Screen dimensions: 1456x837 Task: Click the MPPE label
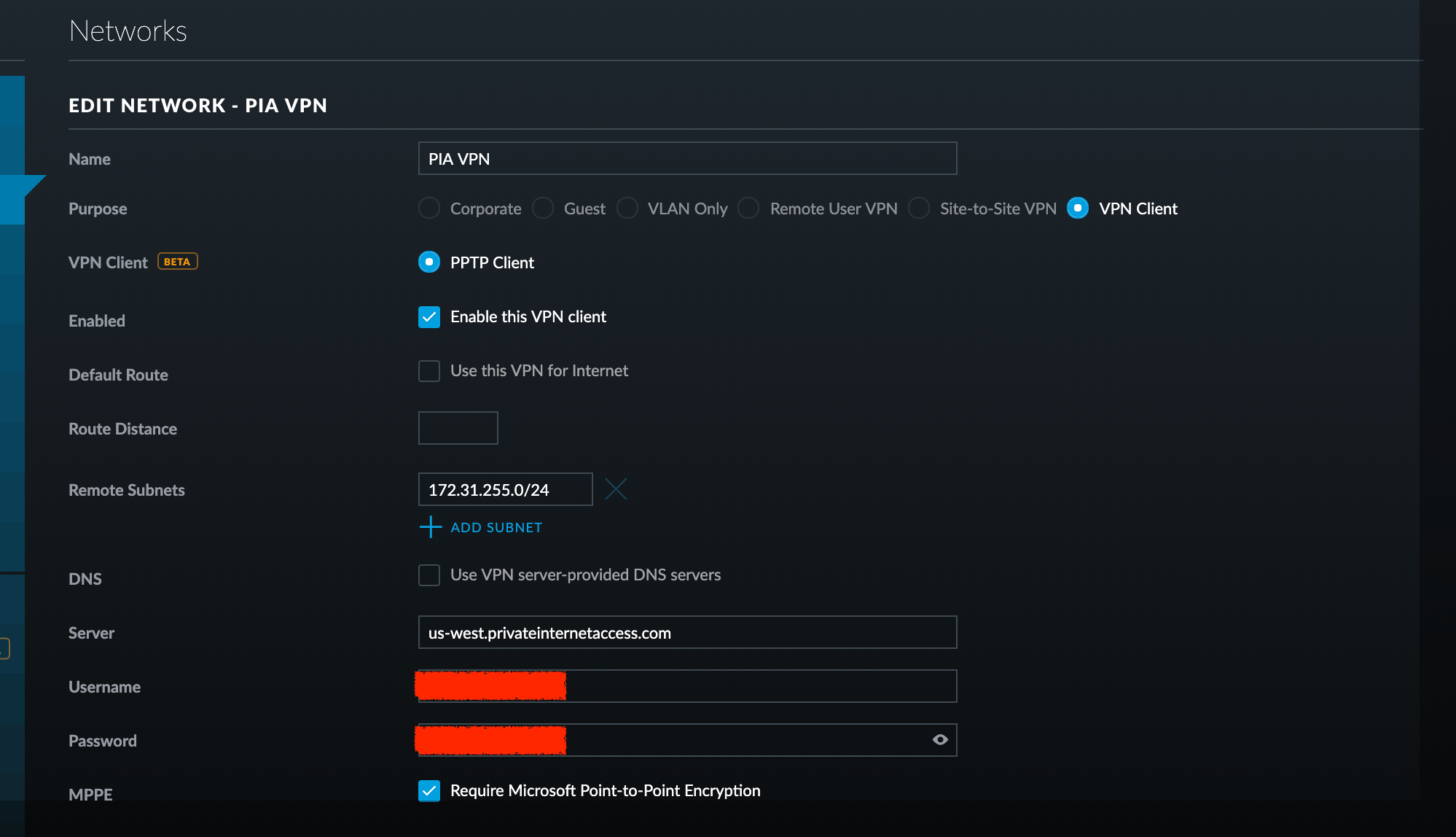pyautogui.click(x=90, y=795)
